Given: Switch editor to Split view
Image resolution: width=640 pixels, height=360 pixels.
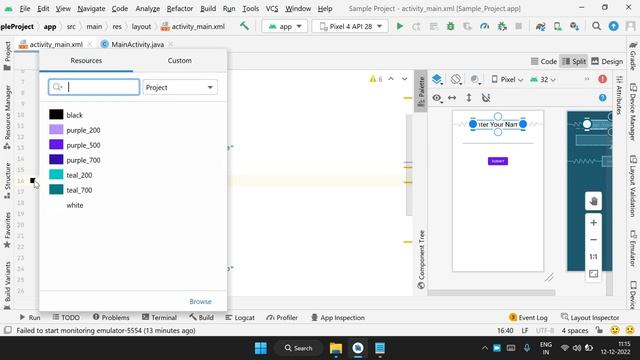Looking at the screenshot, I should [573, 61].
